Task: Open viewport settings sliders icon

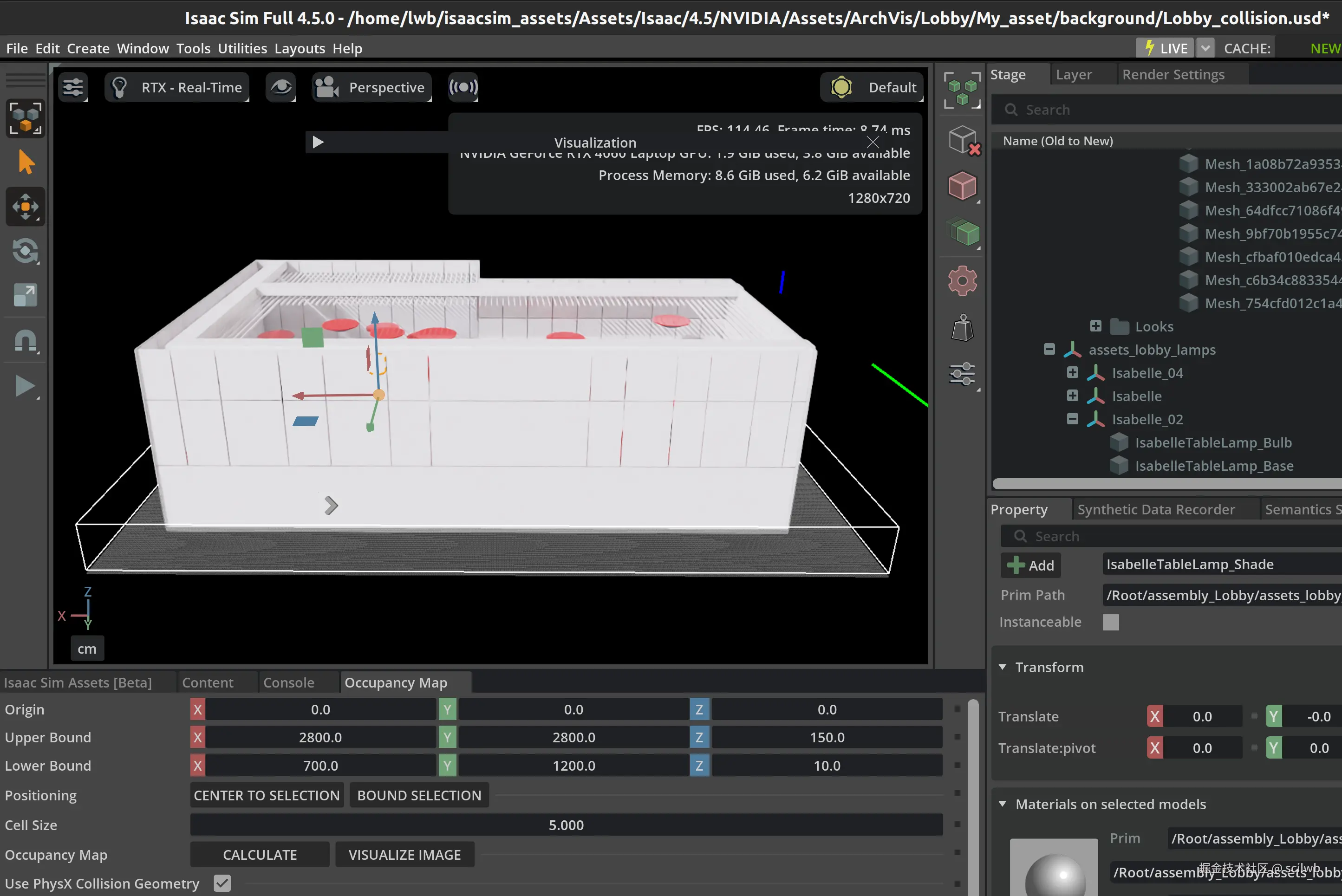Action: (x=73, y=87)
